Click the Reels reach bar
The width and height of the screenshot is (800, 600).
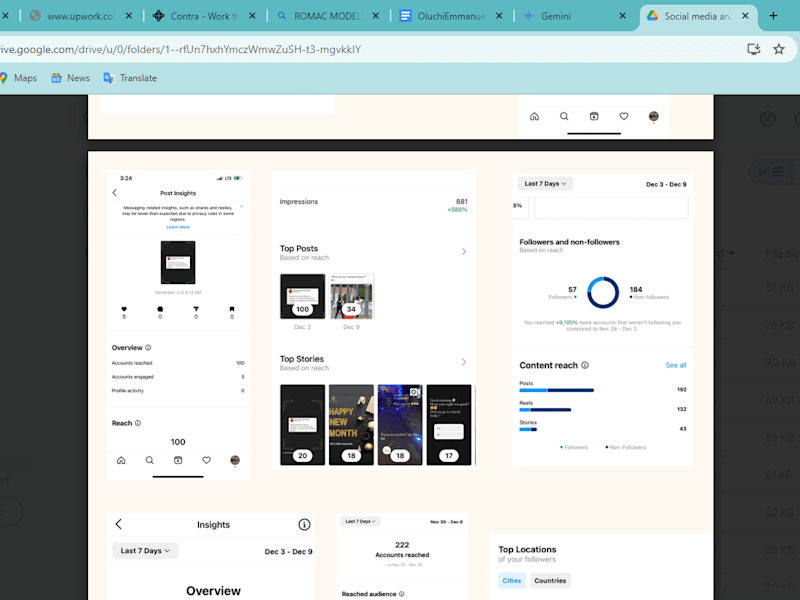click(x=545, y=410)
